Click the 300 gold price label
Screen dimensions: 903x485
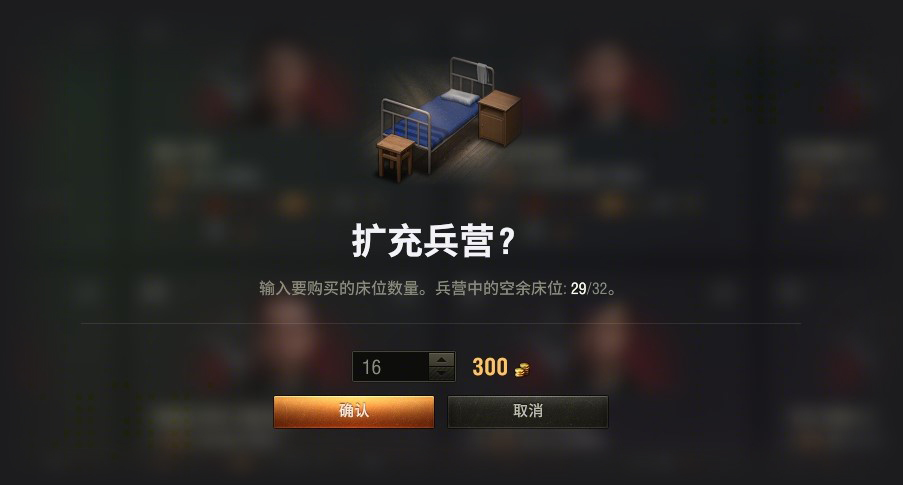pos(490,367)
